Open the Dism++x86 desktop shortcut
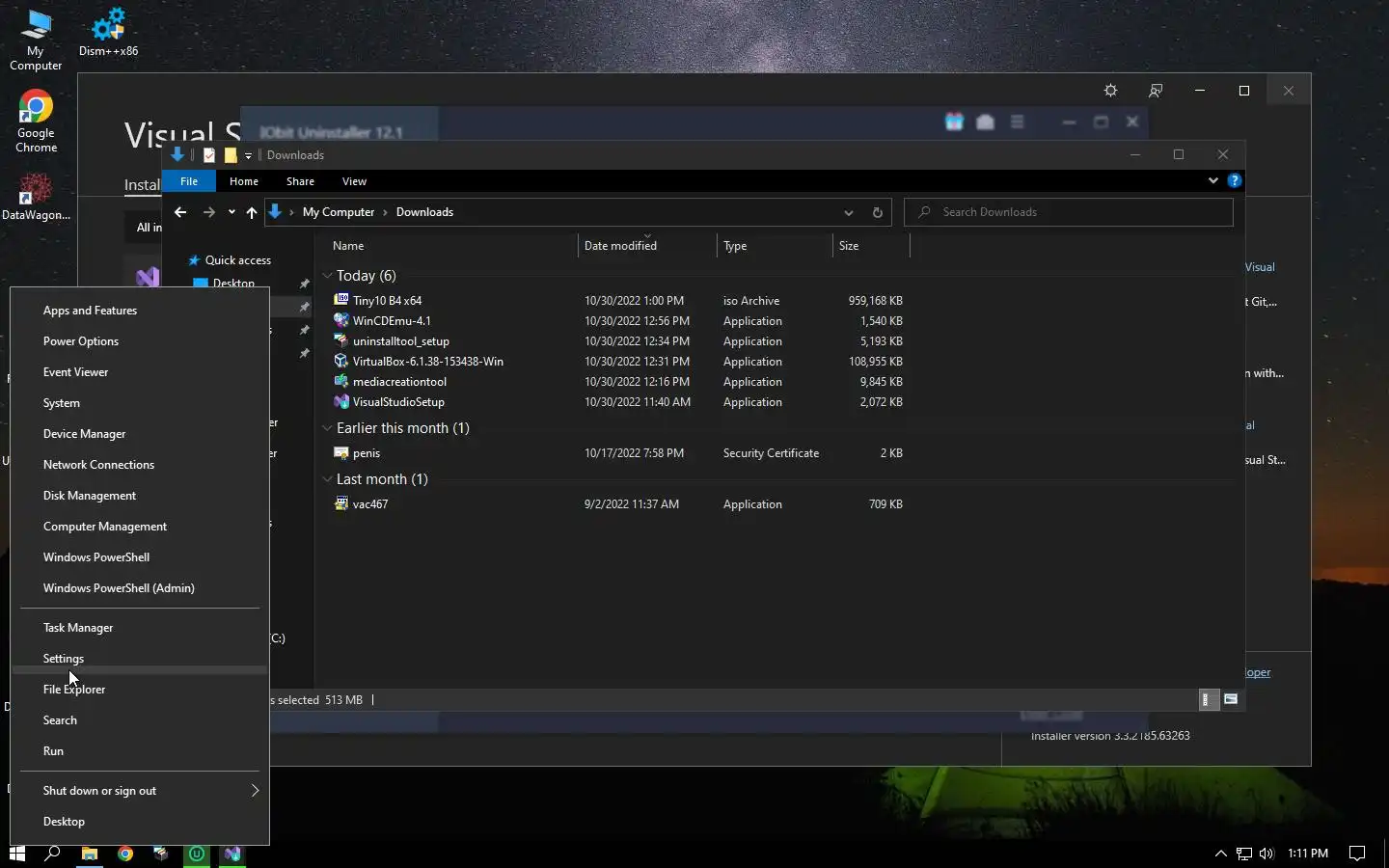 click(x=108, y=33)
